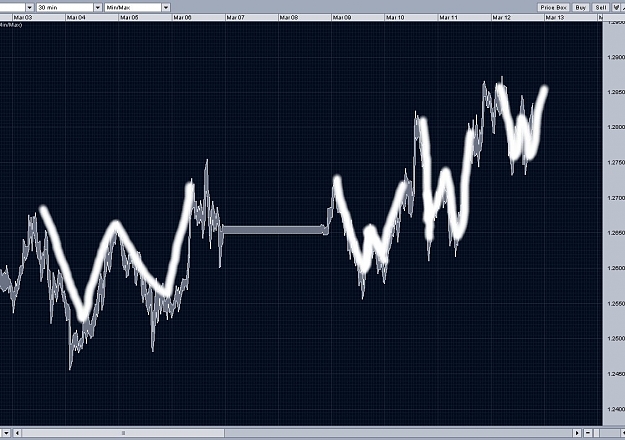Click the scroll left arrow at bottom
625x440 pixels.
pyautogui.click(x=17, y=433)
